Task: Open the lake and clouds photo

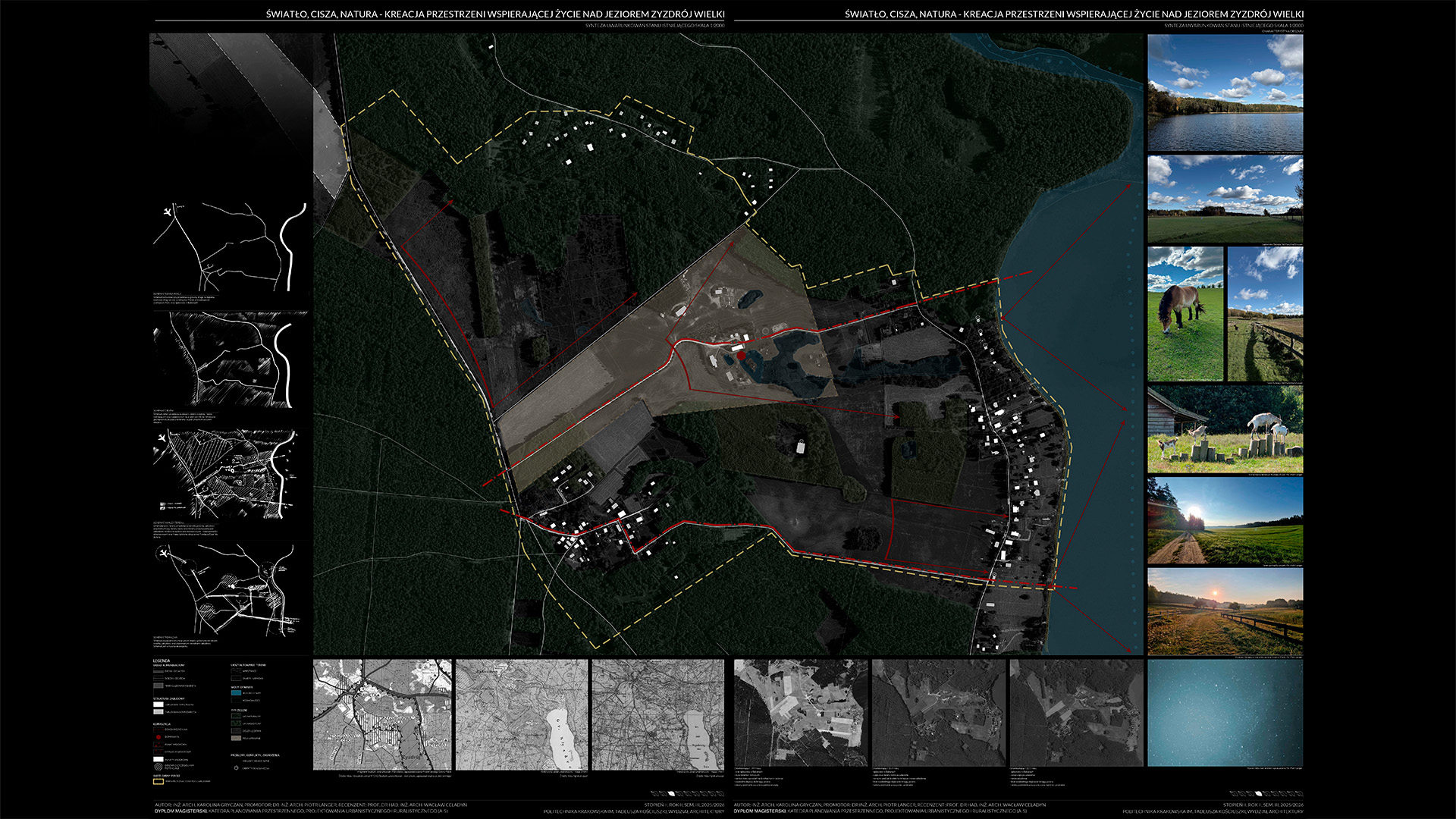Action: click(x=1225, y=93)
